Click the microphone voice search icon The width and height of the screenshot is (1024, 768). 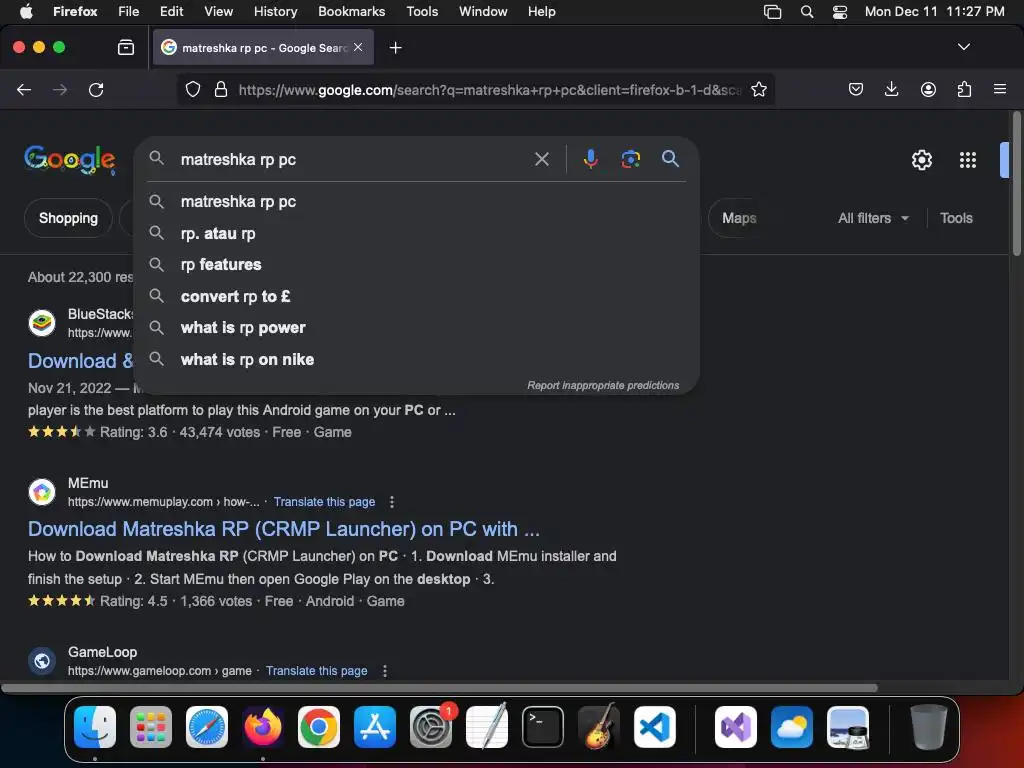click(x=590, y=159)
